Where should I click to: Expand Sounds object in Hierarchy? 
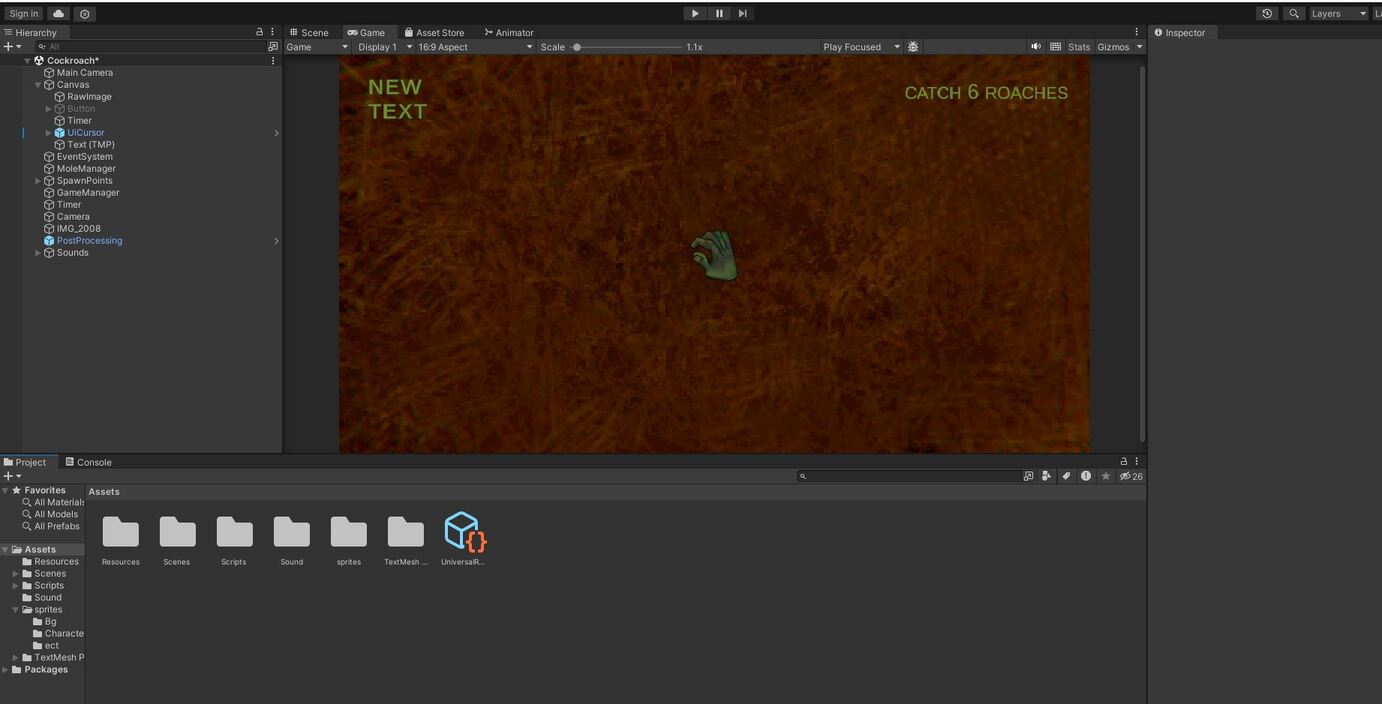click(38, 253)
